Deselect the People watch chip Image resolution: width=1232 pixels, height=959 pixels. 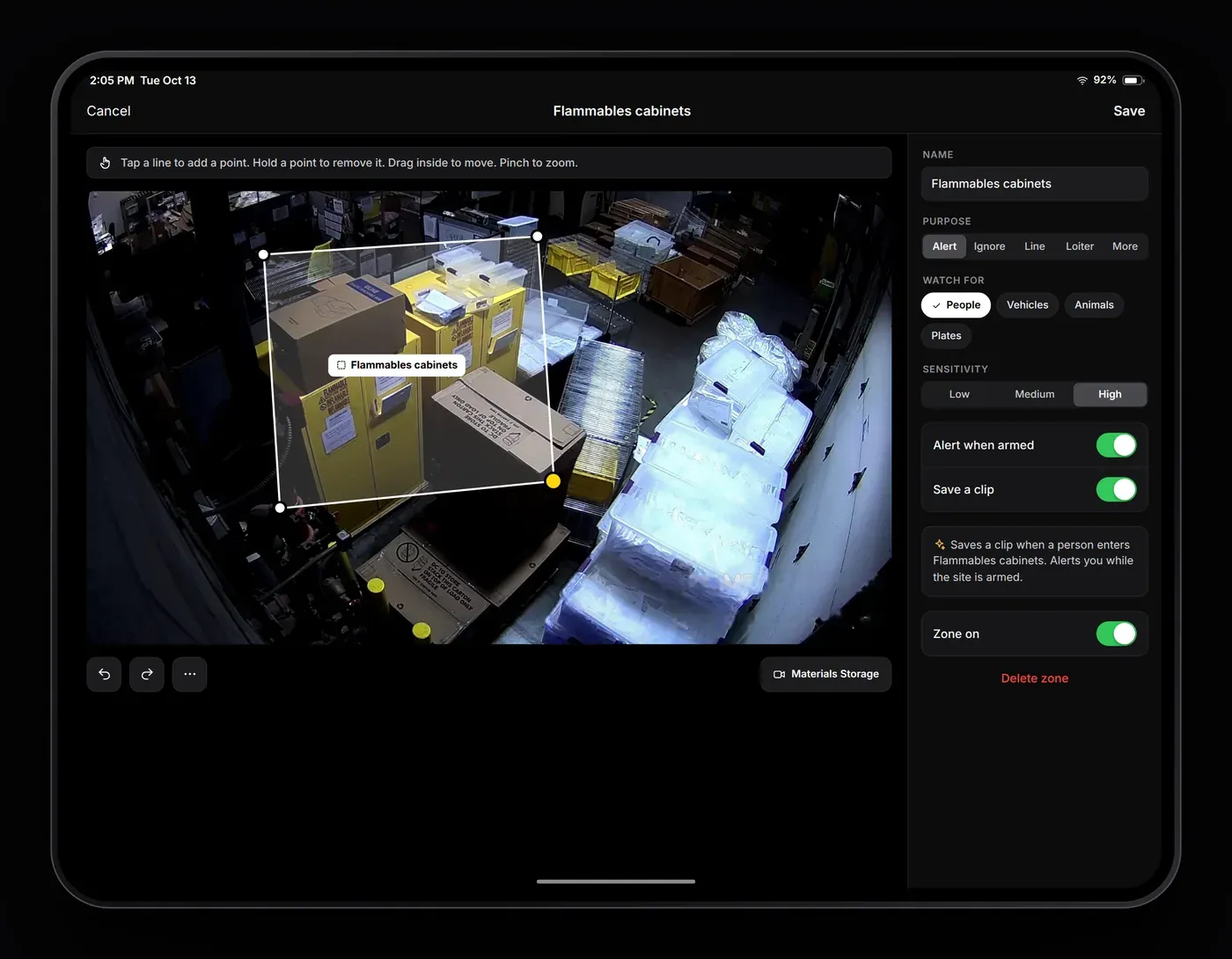click(x=957, y=305)
